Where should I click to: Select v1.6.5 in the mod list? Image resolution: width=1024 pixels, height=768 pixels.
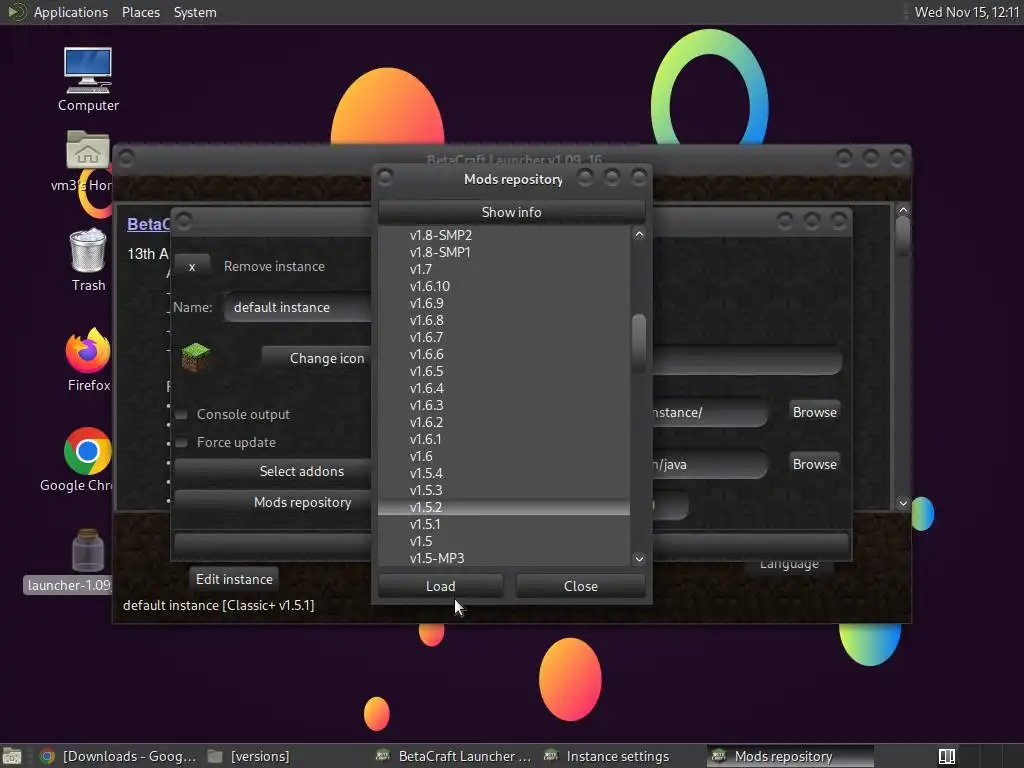(504, 371)
